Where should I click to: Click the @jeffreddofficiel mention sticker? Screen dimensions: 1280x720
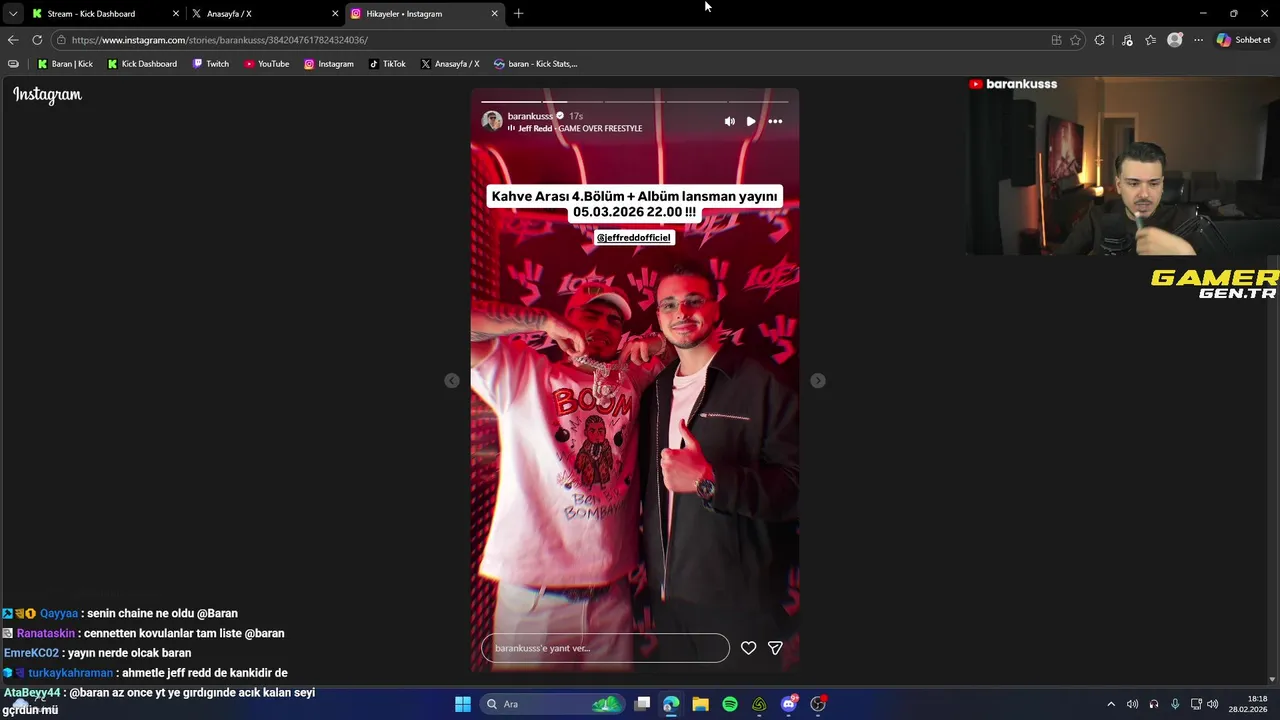pyautogui.click(x=634, y=237)
